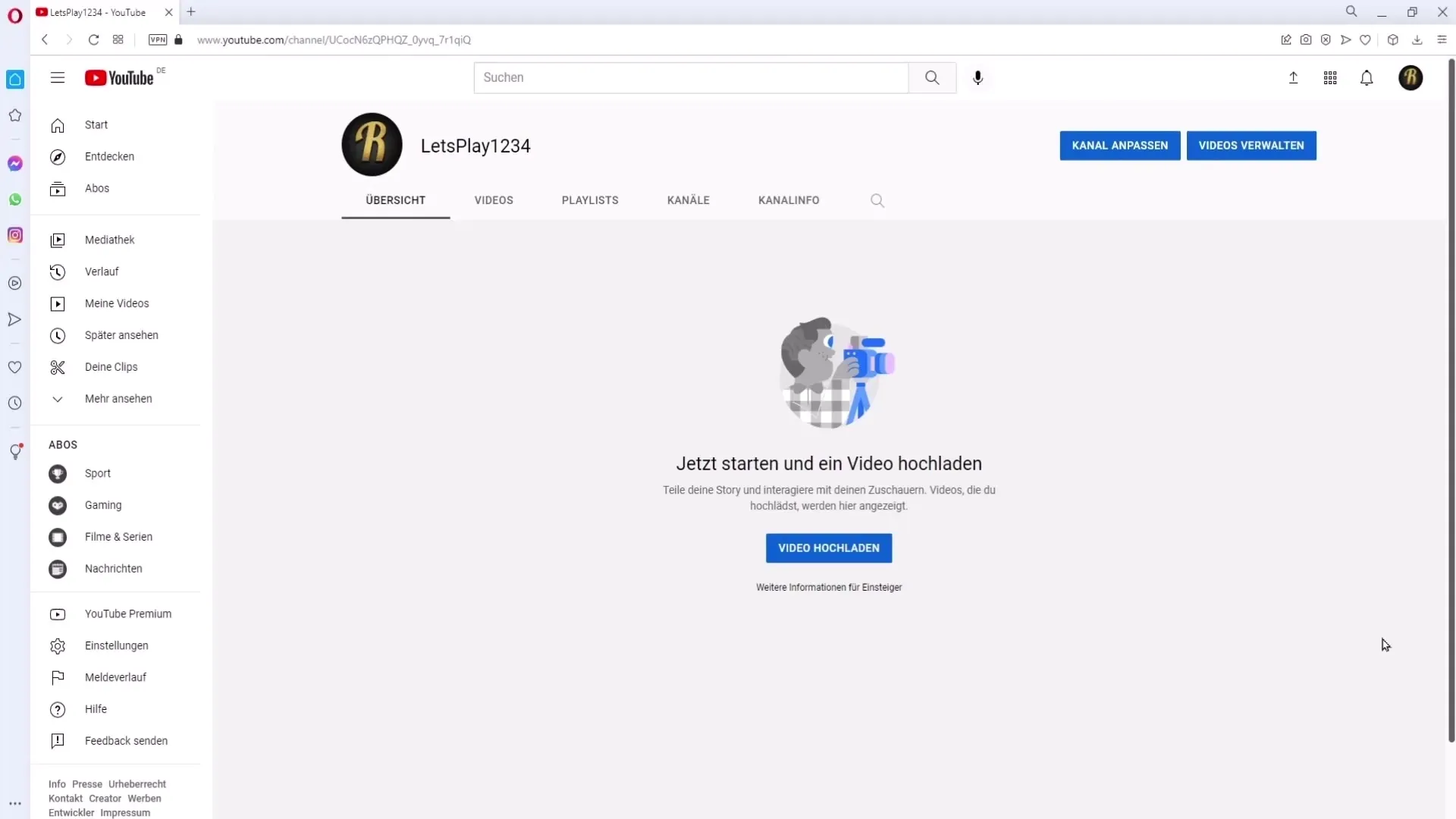Click the KANAL ANPASSEN button
1456x819 pixels.
pos(1119,145)
